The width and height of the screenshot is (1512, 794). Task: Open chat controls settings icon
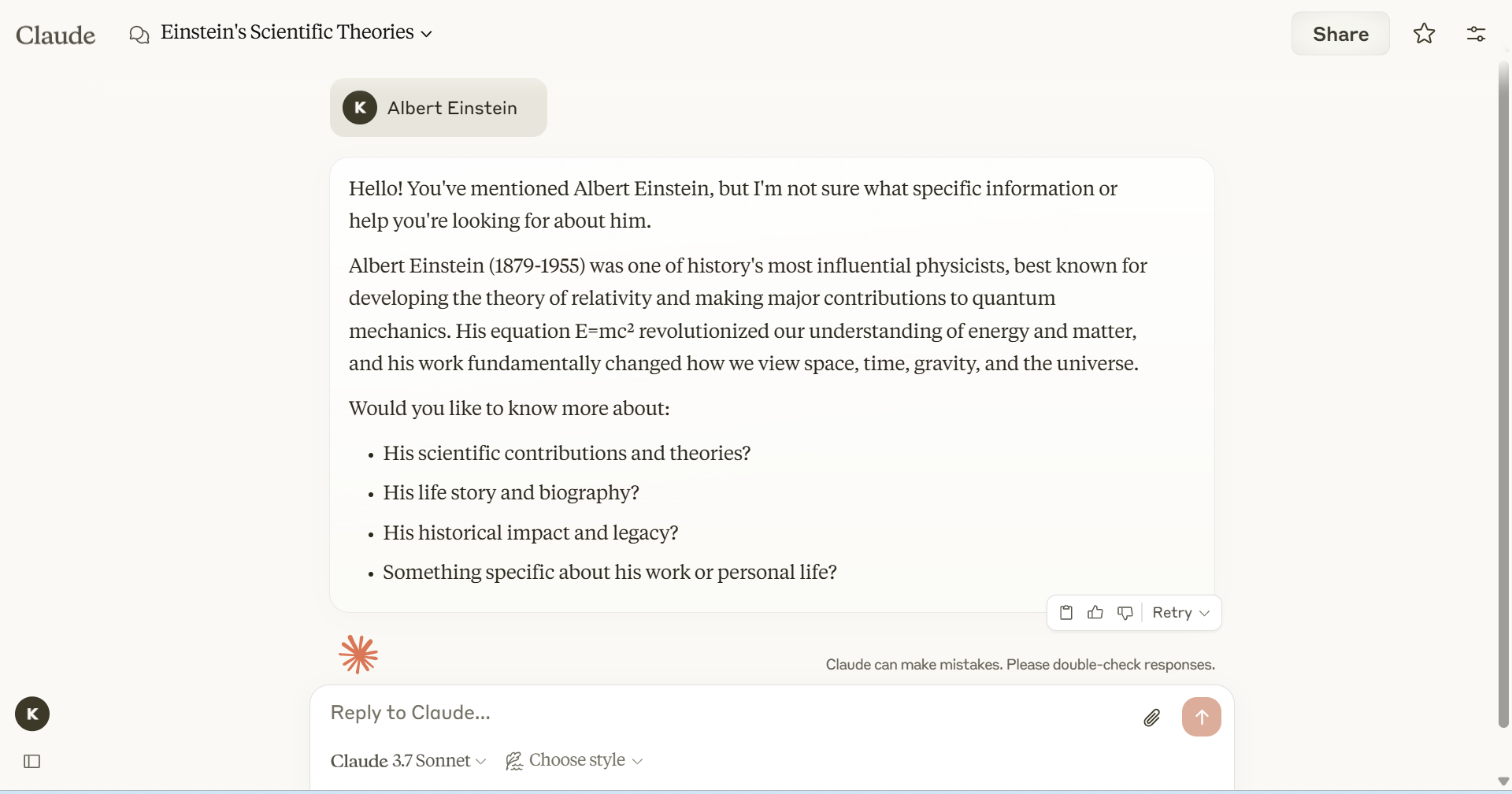point(1476,34)
